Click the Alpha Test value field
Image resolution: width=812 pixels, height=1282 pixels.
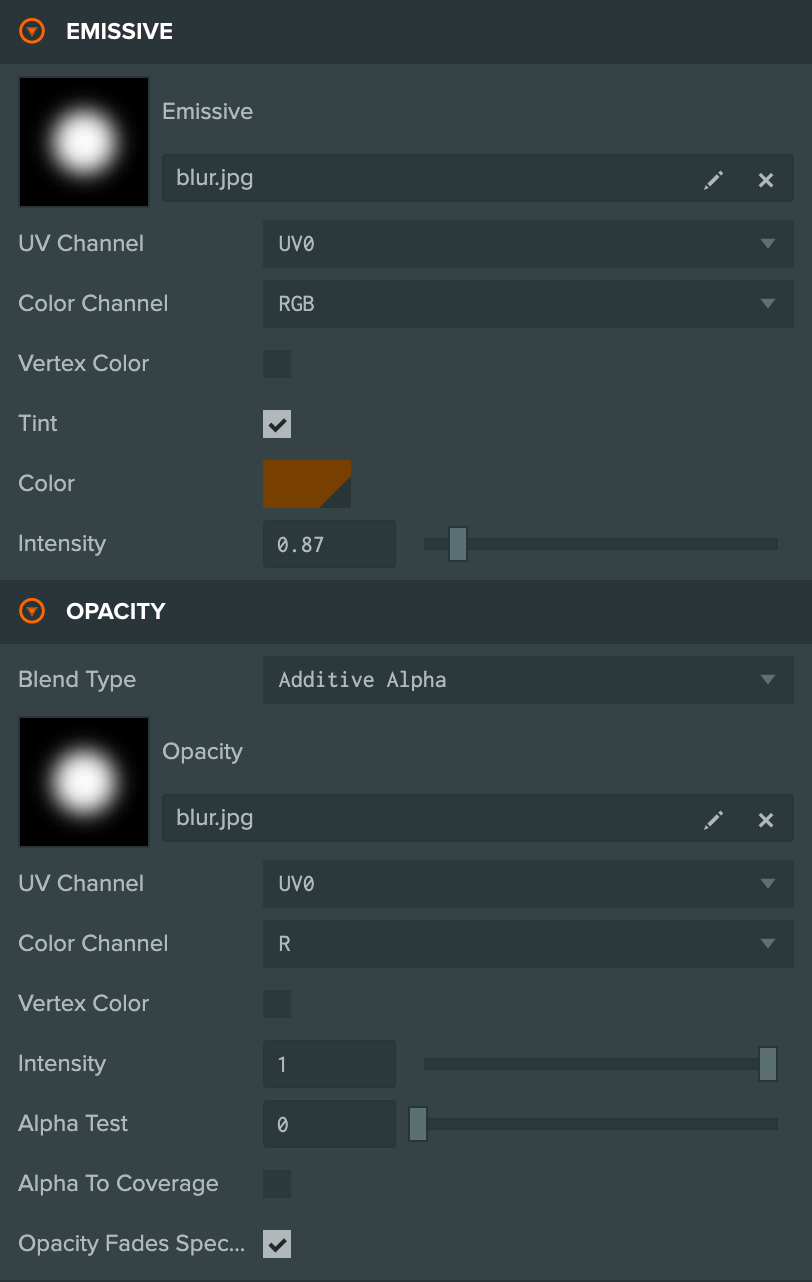tap(329, 1124)
